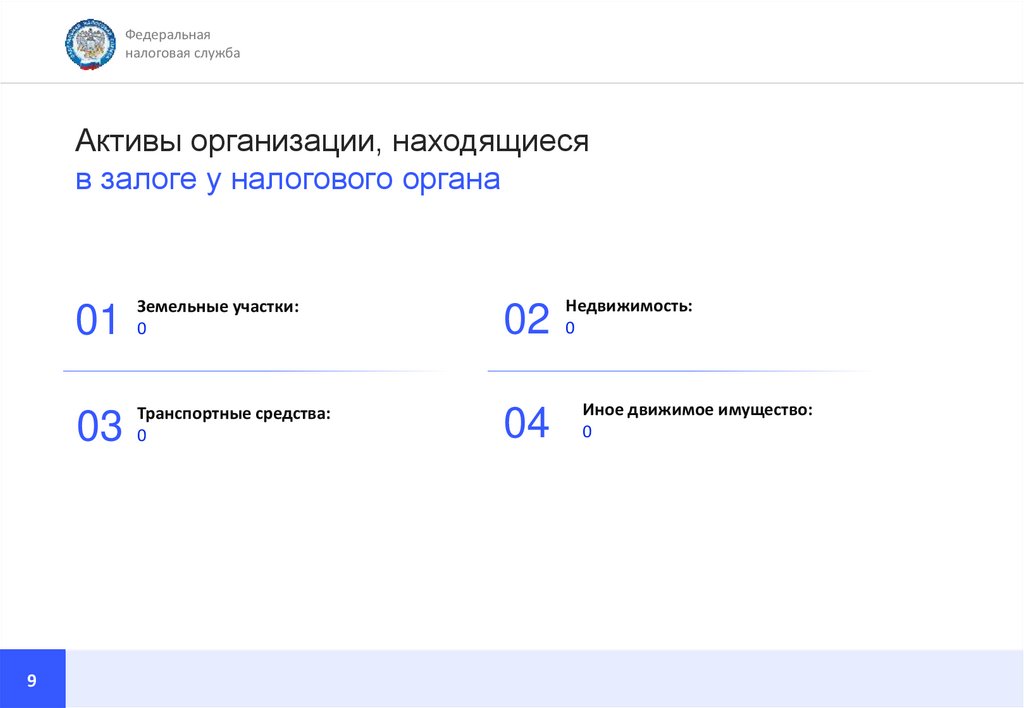Click the number '02' marker
1024x708 pixels.
click(x=526, y=319)
